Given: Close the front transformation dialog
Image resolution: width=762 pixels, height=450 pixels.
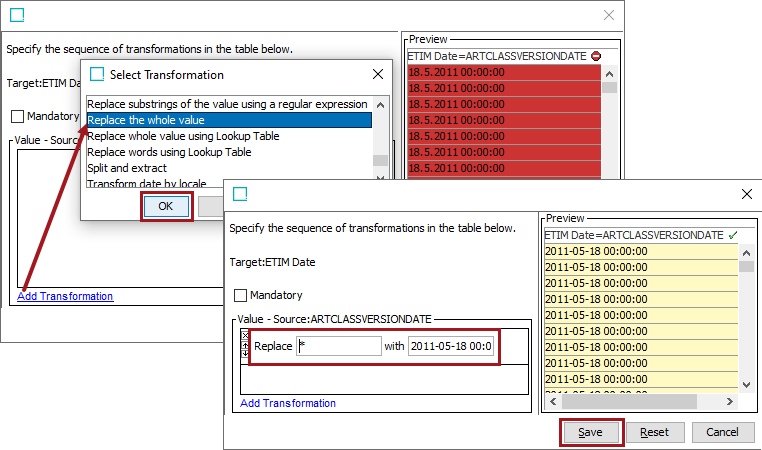Looking at the screenshot, I should click(746, 194).
